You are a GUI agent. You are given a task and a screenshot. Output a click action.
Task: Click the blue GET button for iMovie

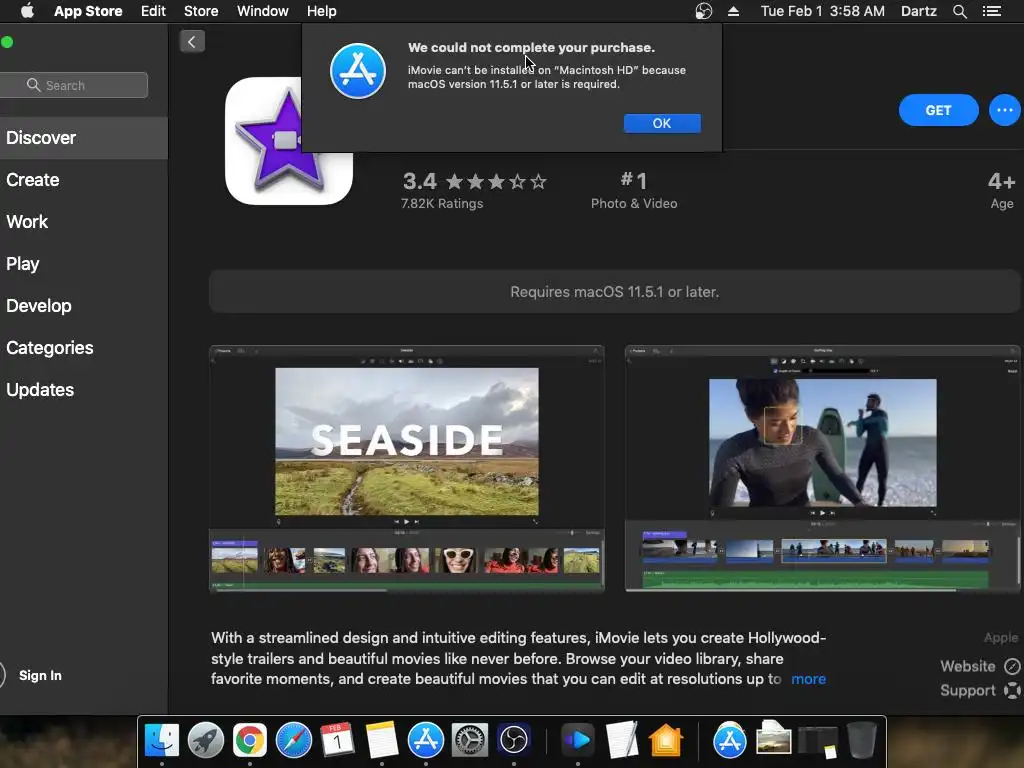tap(938, 110)
